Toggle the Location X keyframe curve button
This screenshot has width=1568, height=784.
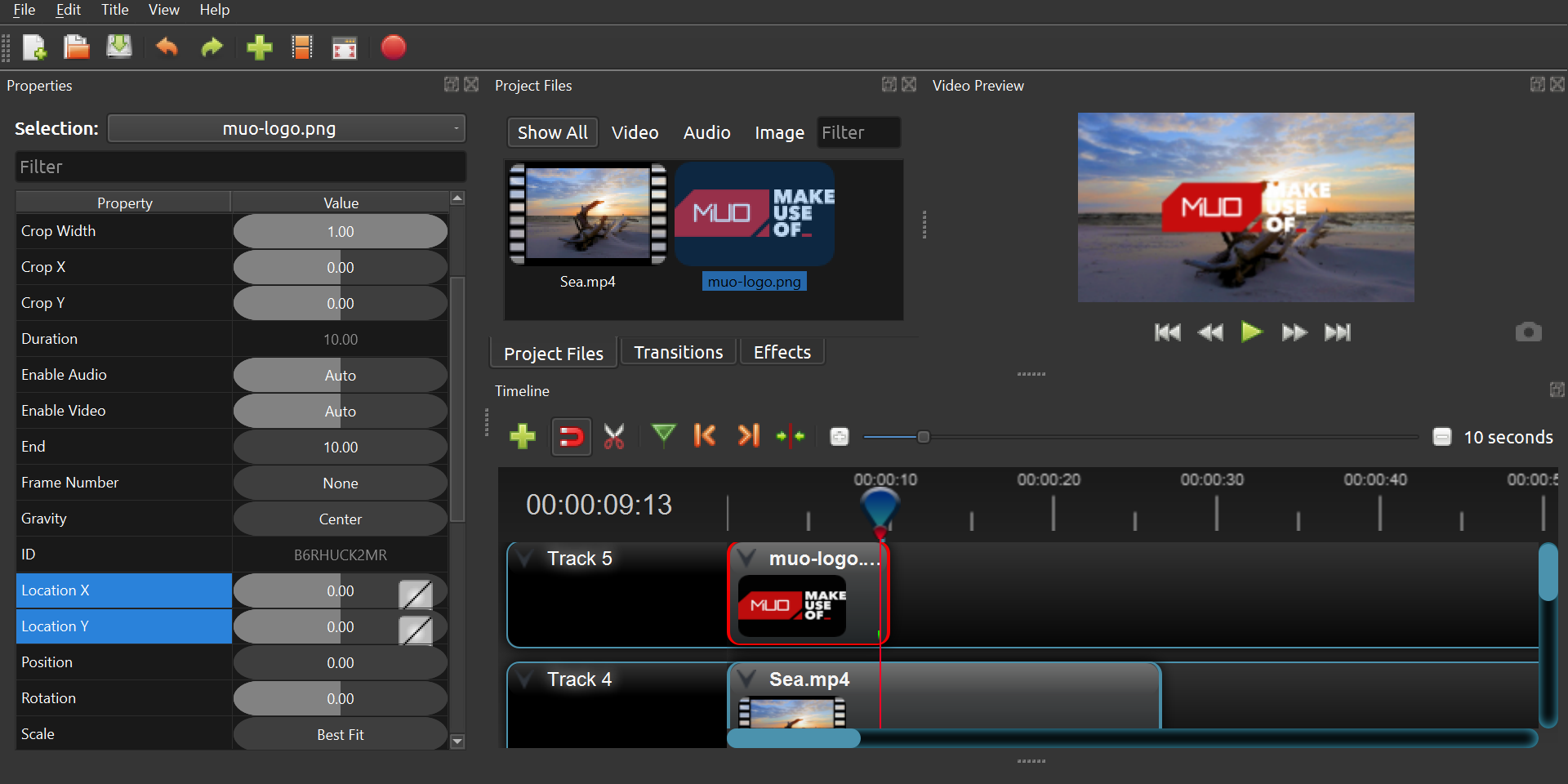pyautogui.click(x=416, y=594)
